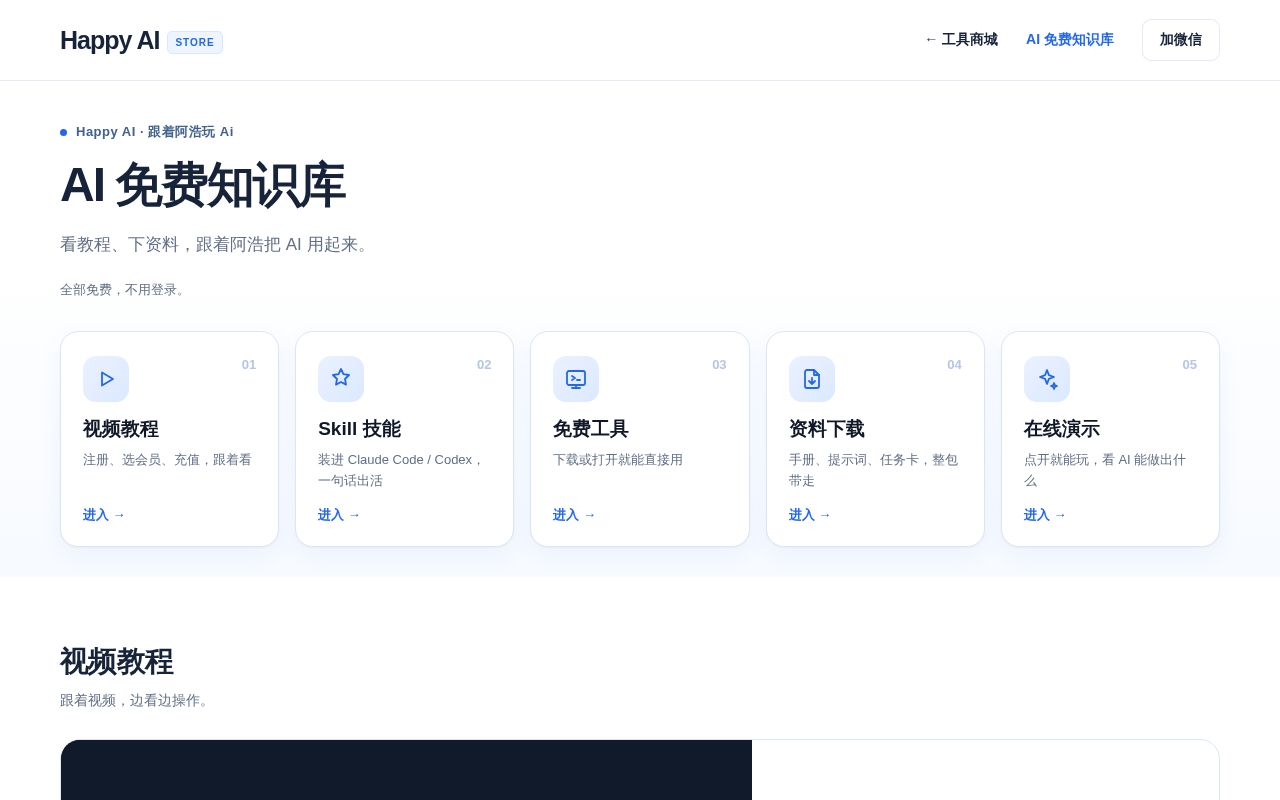This screenshot has height=800, width=1280.
Task: Open the Happy AI logo
Action: 110,40
